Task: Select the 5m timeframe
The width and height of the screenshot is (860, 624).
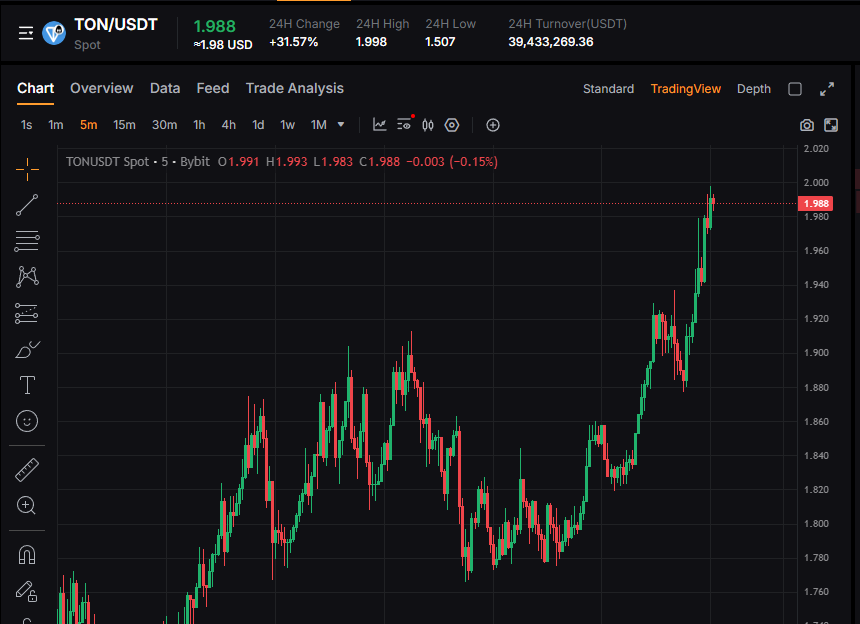Action: (x=89, y=125)
